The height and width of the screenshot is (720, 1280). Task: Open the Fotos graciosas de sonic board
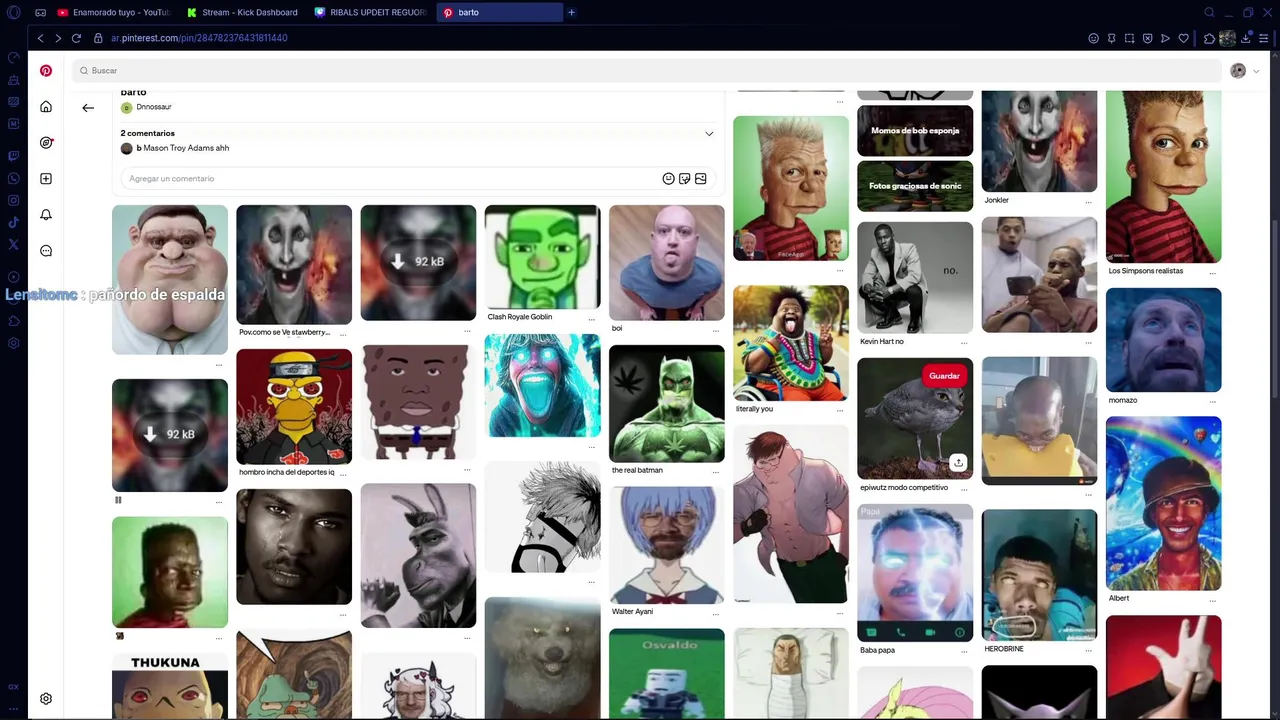pos(915,186)
